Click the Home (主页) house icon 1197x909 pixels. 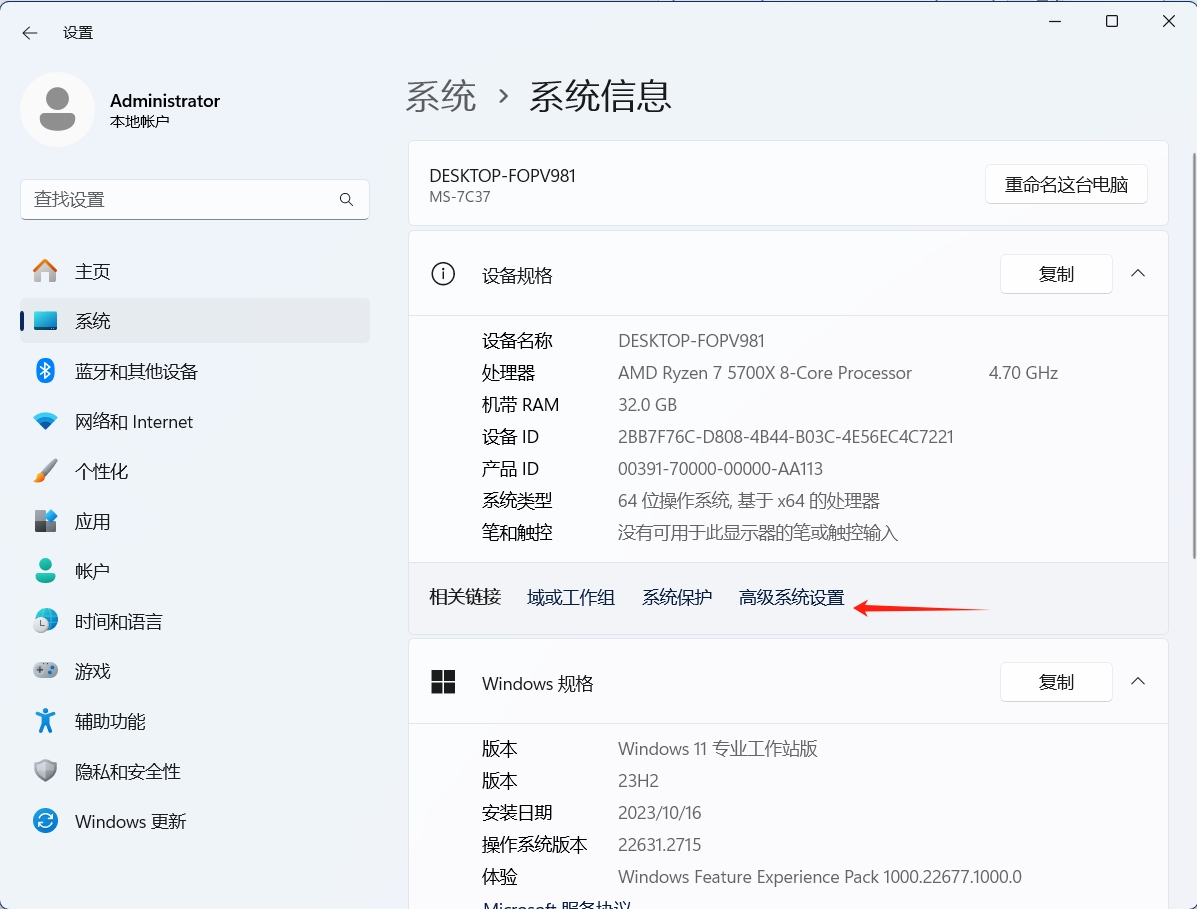pos(45,271)
